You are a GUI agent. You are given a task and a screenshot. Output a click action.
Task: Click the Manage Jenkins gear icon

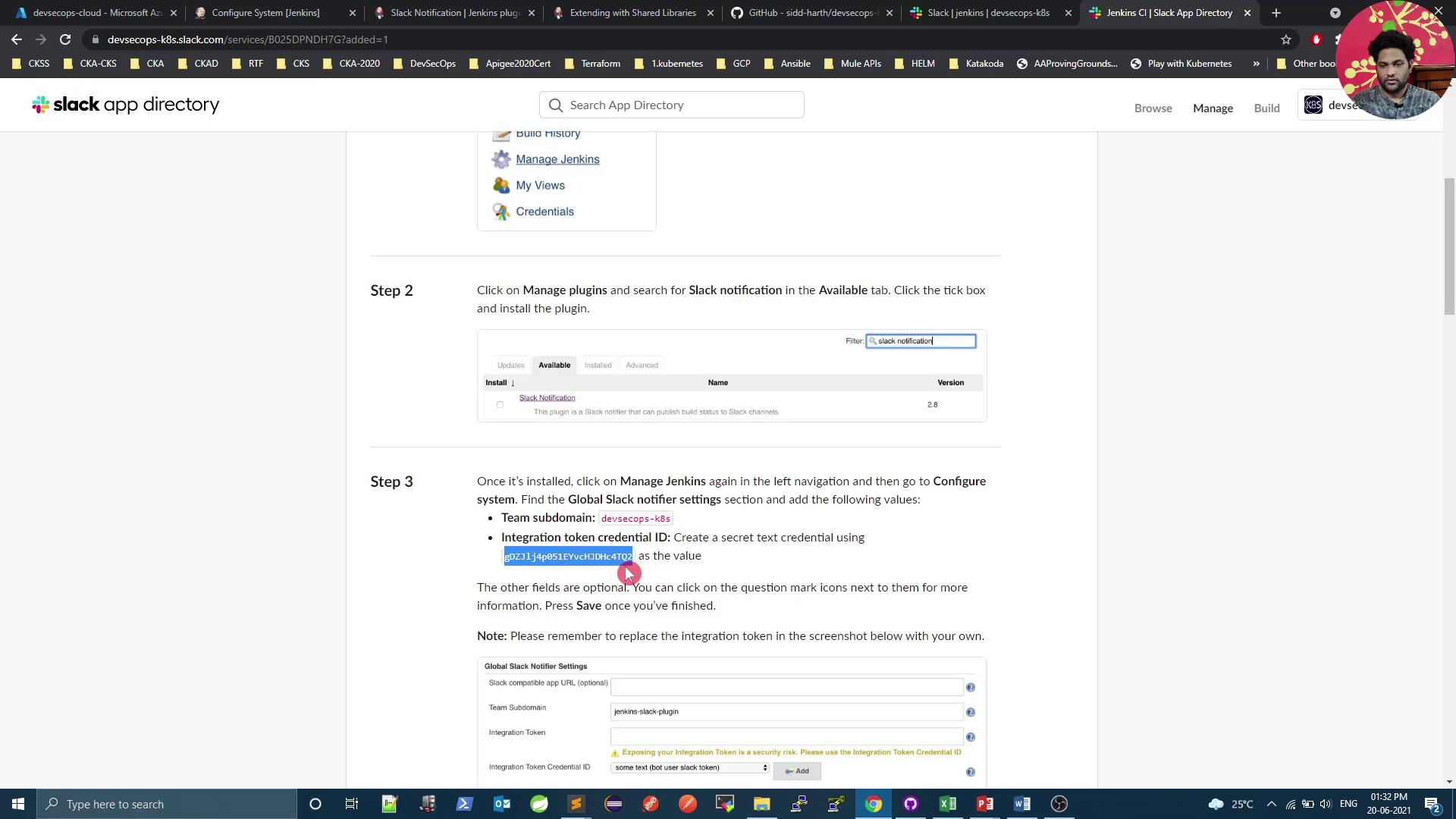tap(500, 159)
